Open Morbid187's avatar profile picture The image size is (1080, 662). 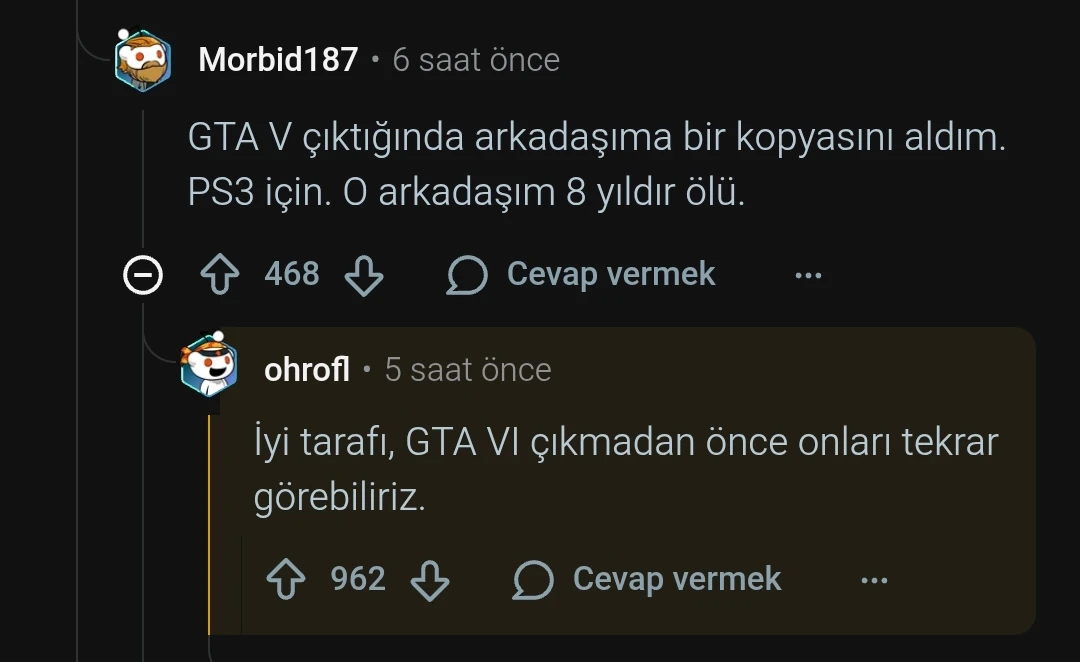(x=143, y=61)
